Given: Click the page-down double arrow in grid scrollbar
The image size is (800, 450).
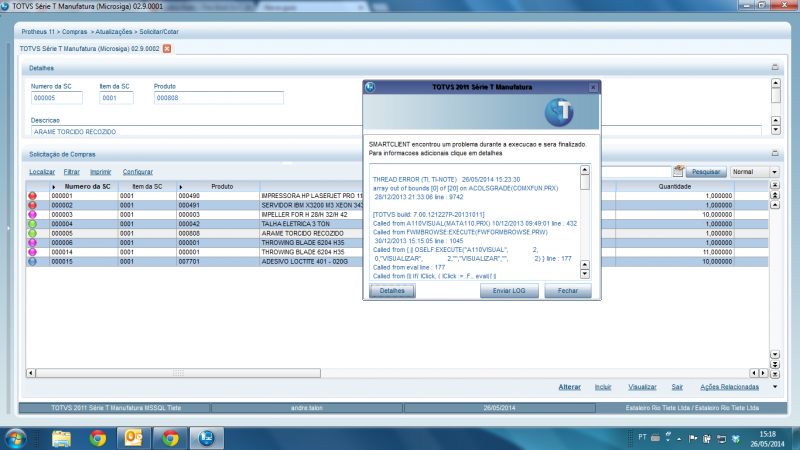Looking at the screenshot, I should 775,364.
